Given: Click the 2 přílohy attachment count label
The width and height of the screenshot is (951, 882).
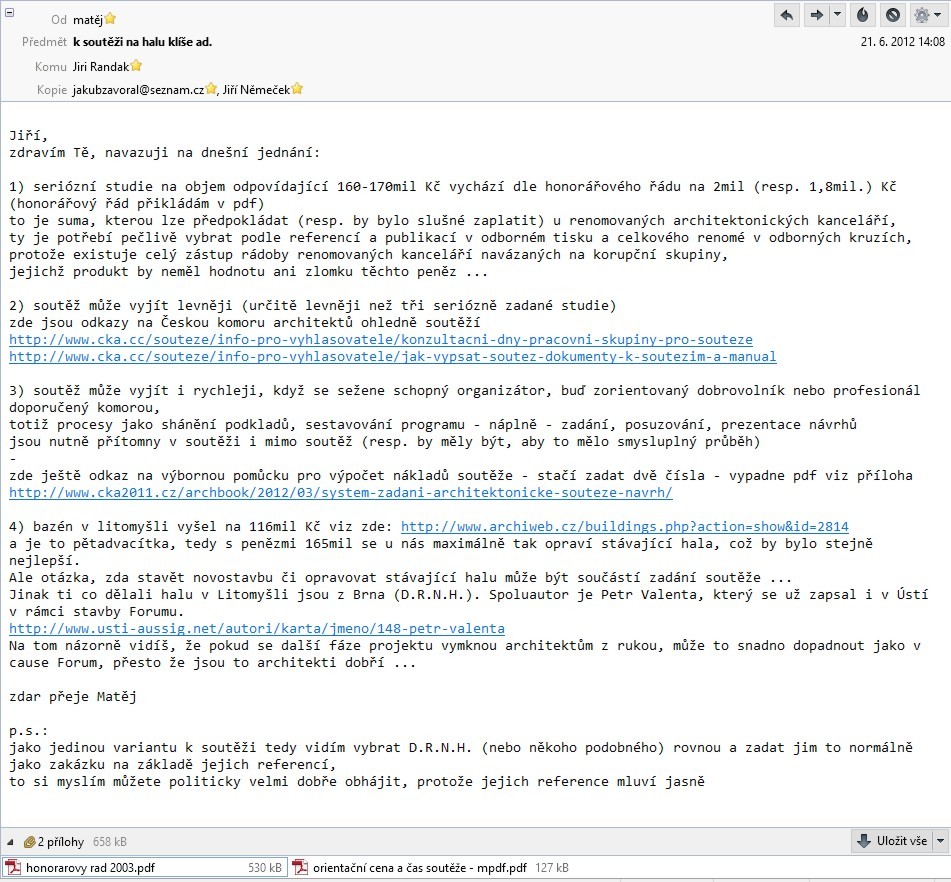Looking at the screenshot, I should pyautogui.click(x=61, y=842).
